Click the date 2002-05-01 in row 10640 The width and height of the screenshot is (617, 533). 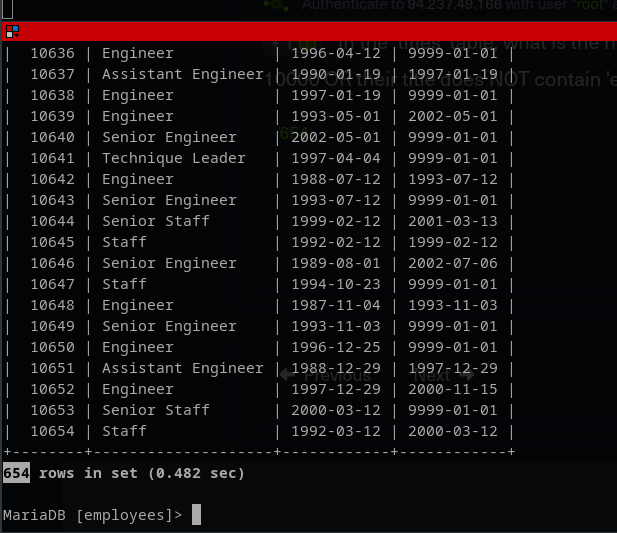(335, 137)
